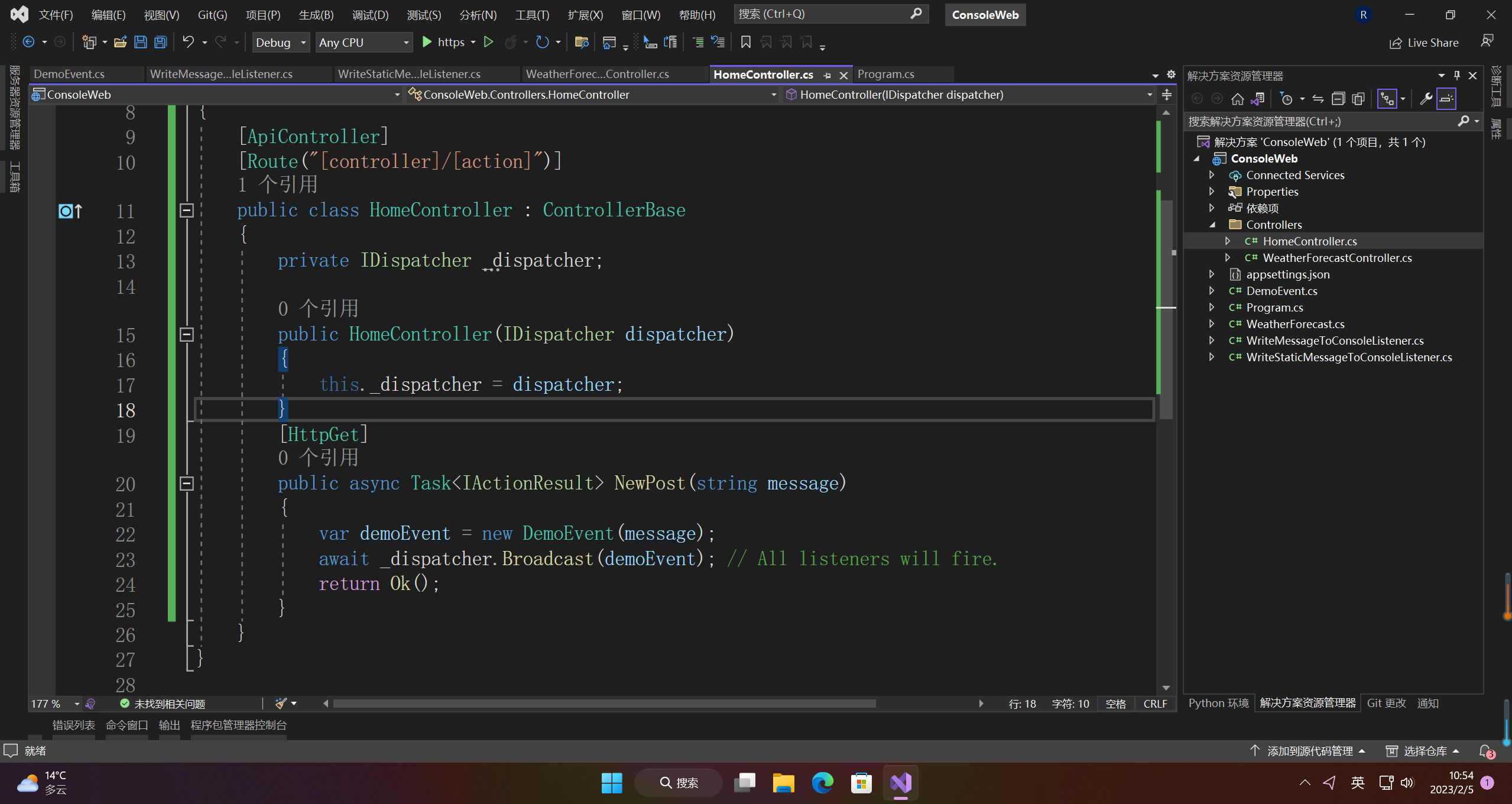Click the Bookmark toggle icon in the toolbar

(745, 42)
